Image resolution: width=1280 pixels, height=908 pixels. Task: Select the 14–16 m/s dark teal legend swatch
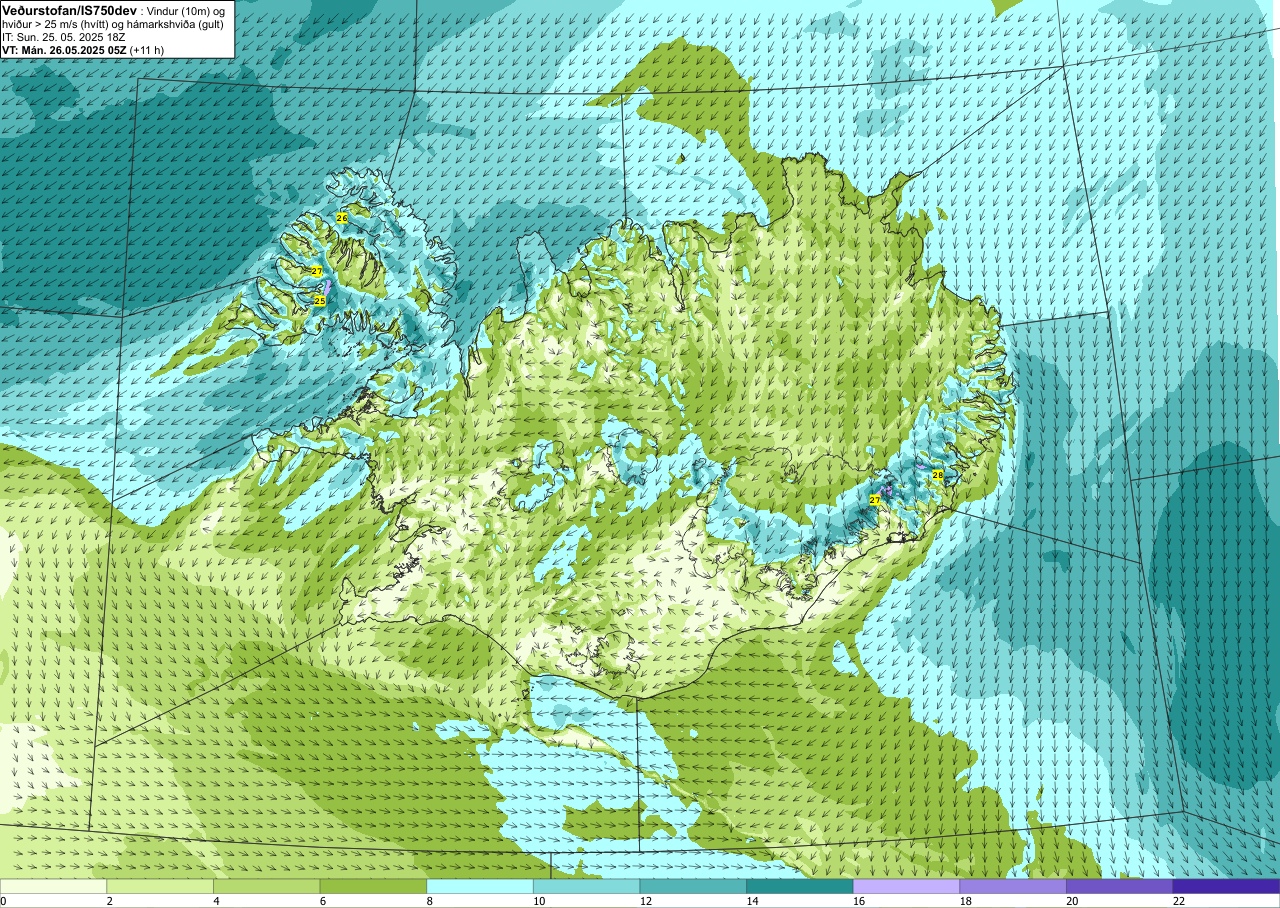pyautogui.click(x=800, y=886)
